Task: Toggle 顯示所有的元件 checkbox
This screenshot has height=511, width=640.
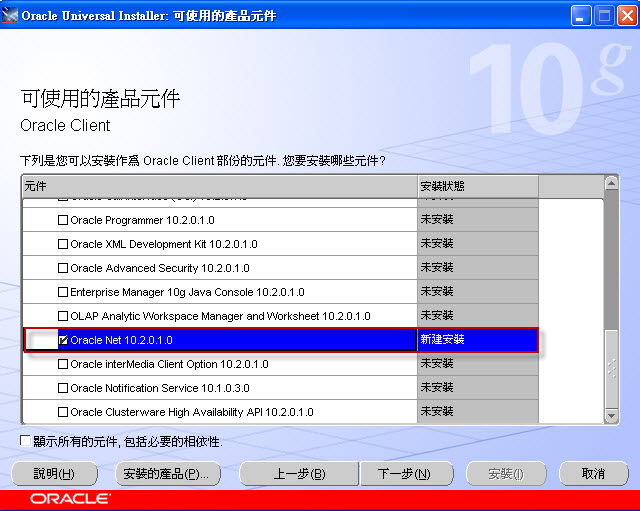Action: point(25,441)
